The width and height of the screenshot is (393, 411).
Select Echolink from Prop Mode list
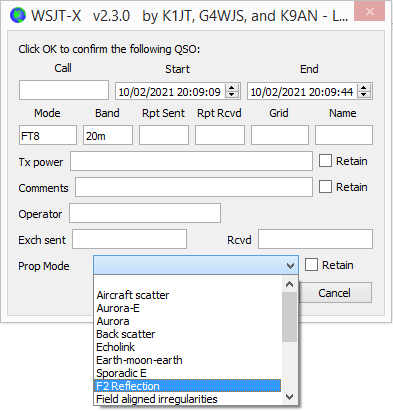(188, 347)
